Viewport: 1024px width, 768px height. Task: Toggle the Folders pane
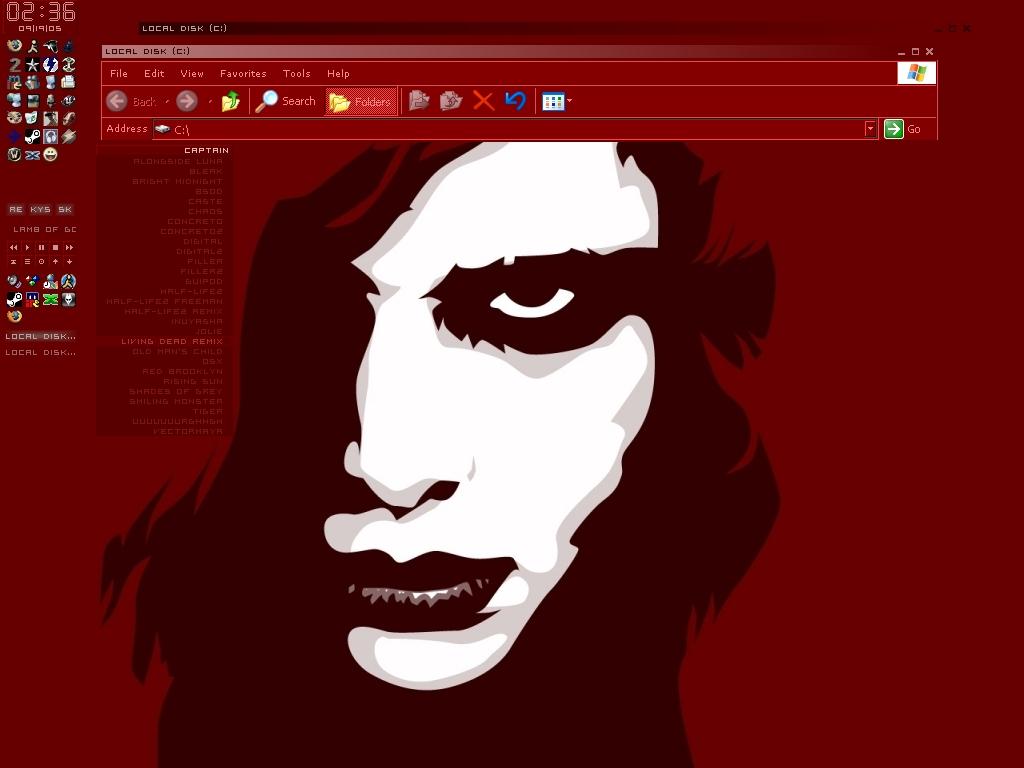(x=360, y=101)
